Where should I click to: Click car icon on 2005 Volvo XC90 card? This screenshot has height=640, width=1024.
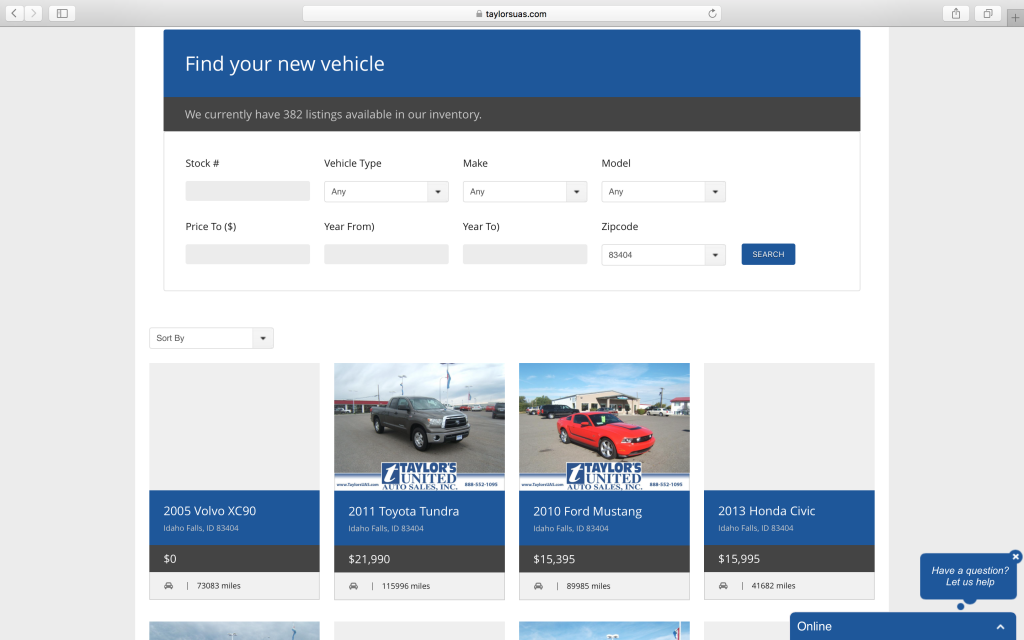click(168, 586)
